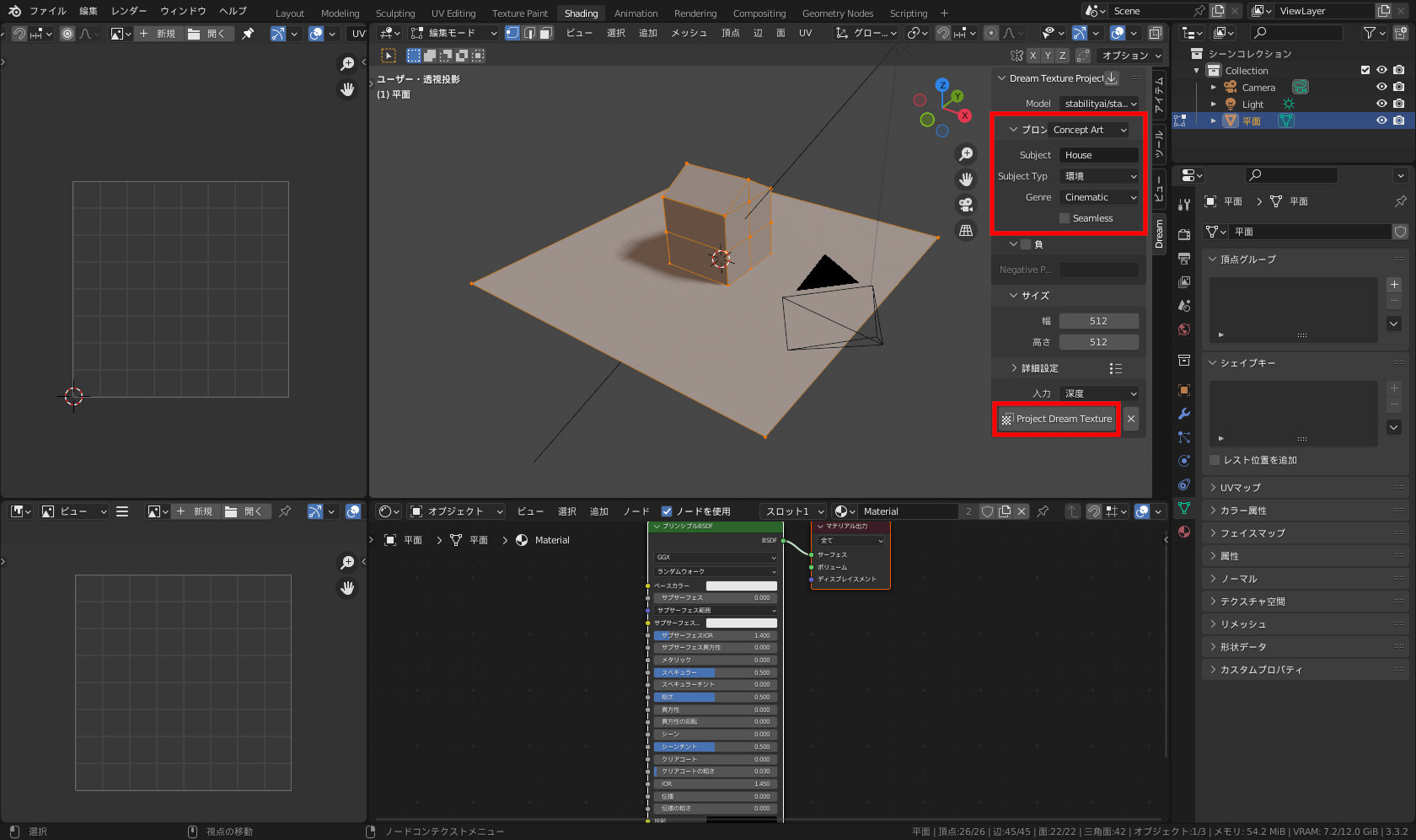This screenshot has width=1416, height=840.
Task: Open Physics properties in the properties editor
Action: tap(1183, 461)
